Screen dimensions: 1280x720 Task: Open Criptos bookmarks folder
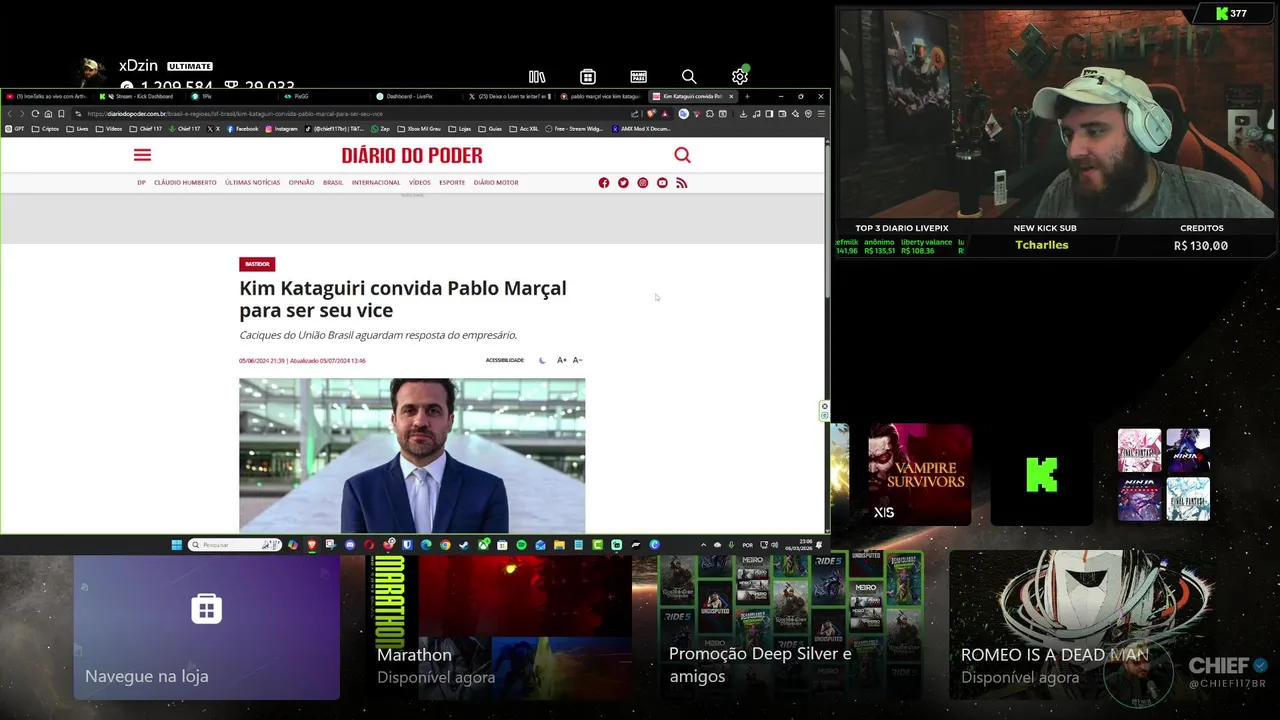tap(46, 129)
